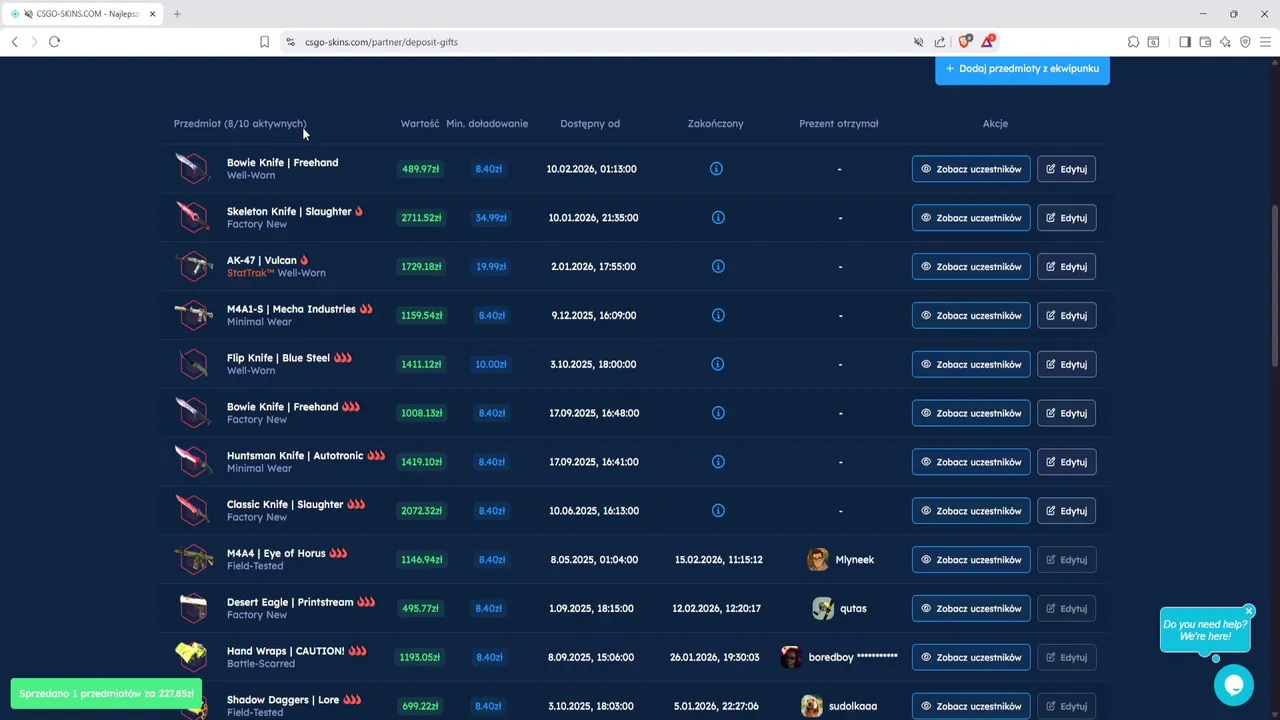Click the 'boredboy' winner name
The image size is (1280, 720).
(x=853, y=658)
